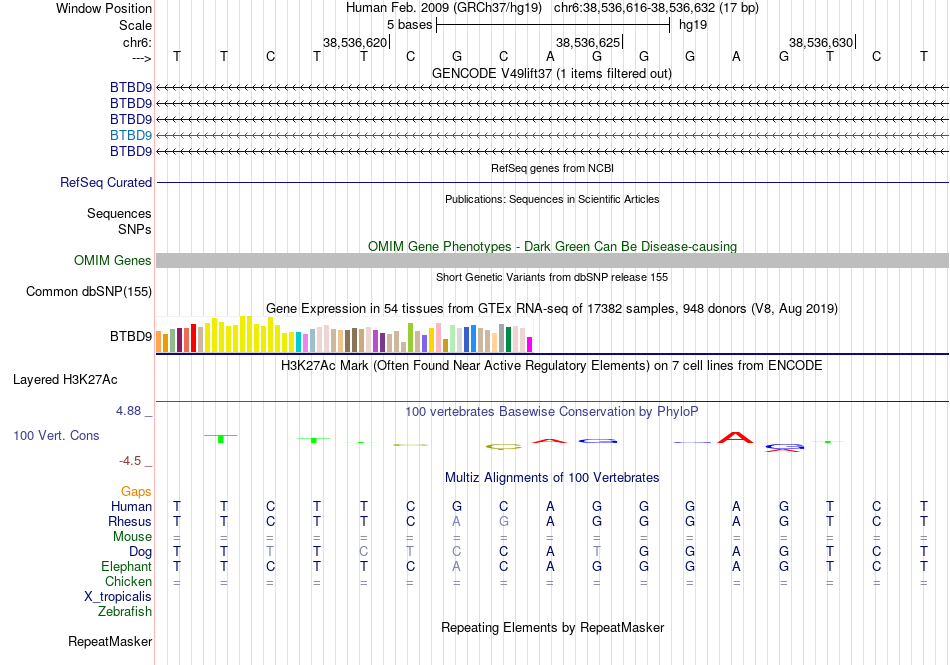Click the Window Position label
This screenshot has width=950, height=665.
pyautogui.click(x=104, y=8)
